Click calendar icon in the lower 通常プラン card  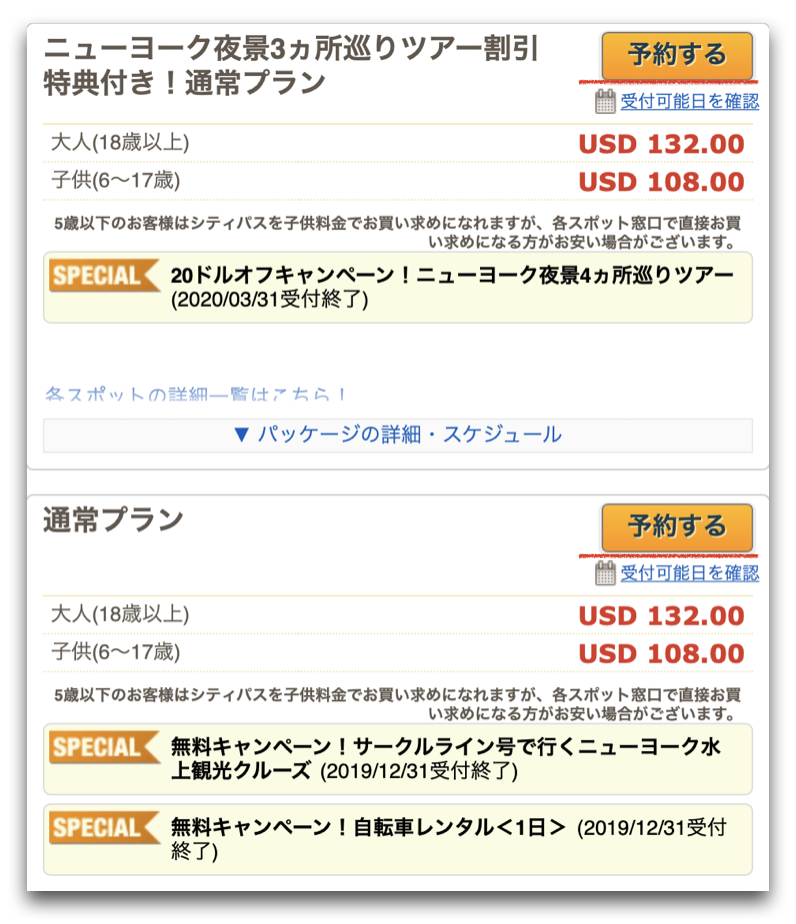tap(605, 573)
